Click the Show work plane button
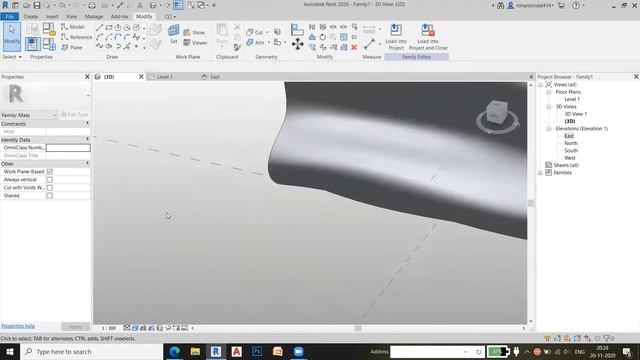Image resolution: width=640 pixels, height=360 pixels. [x=194, y=32]
